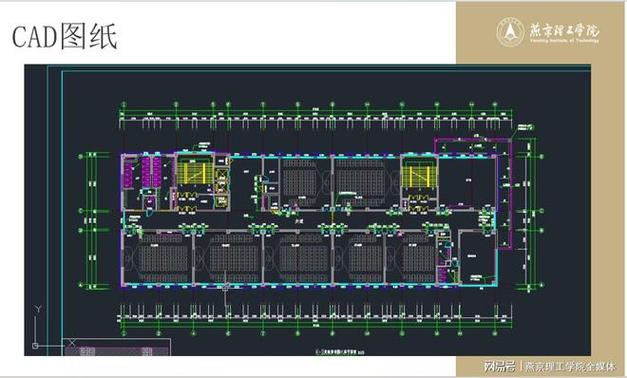Viewport: 627px width, 378px height.
Task: Click the first top-left green grid axis bubble
Action: pyautogui.click(x=124, y=104)
